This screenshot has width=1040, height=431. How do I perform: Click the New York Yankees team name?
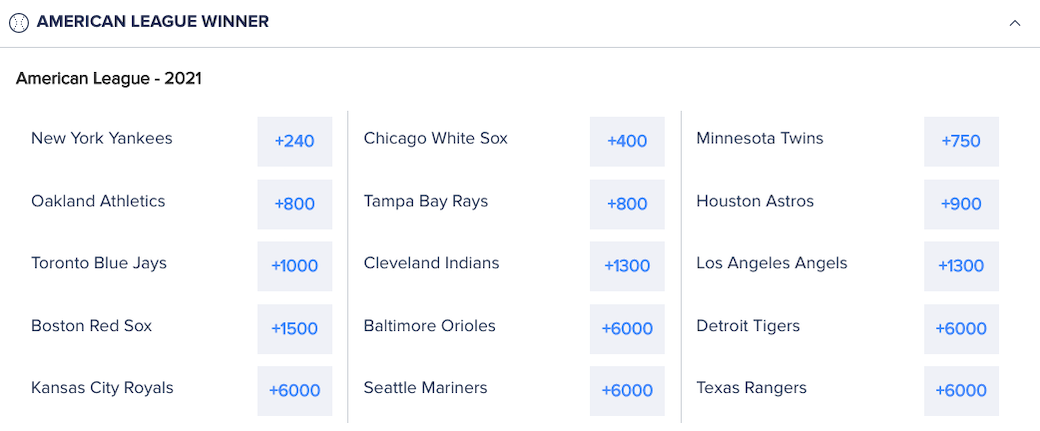tap(102, 139)
